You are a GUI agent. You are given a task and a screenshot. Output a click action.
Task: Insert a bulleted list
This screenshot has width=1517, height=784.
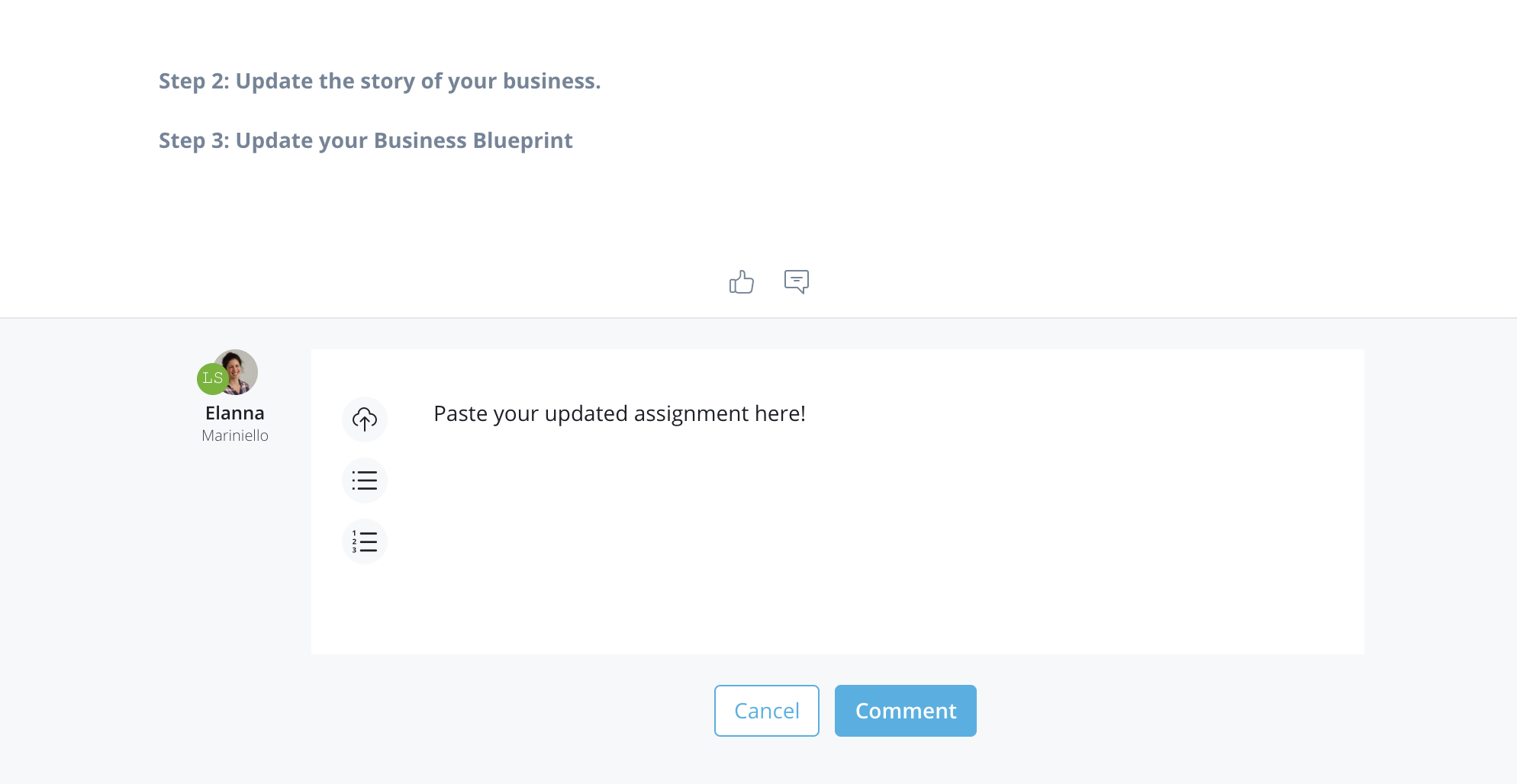point(365,480)
